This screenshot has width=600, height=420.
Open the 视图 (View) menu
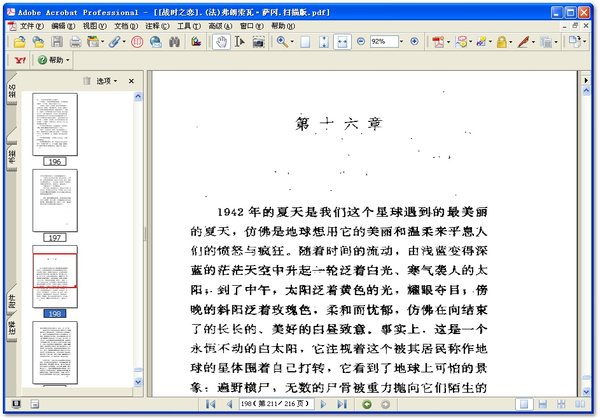(95, 26)
